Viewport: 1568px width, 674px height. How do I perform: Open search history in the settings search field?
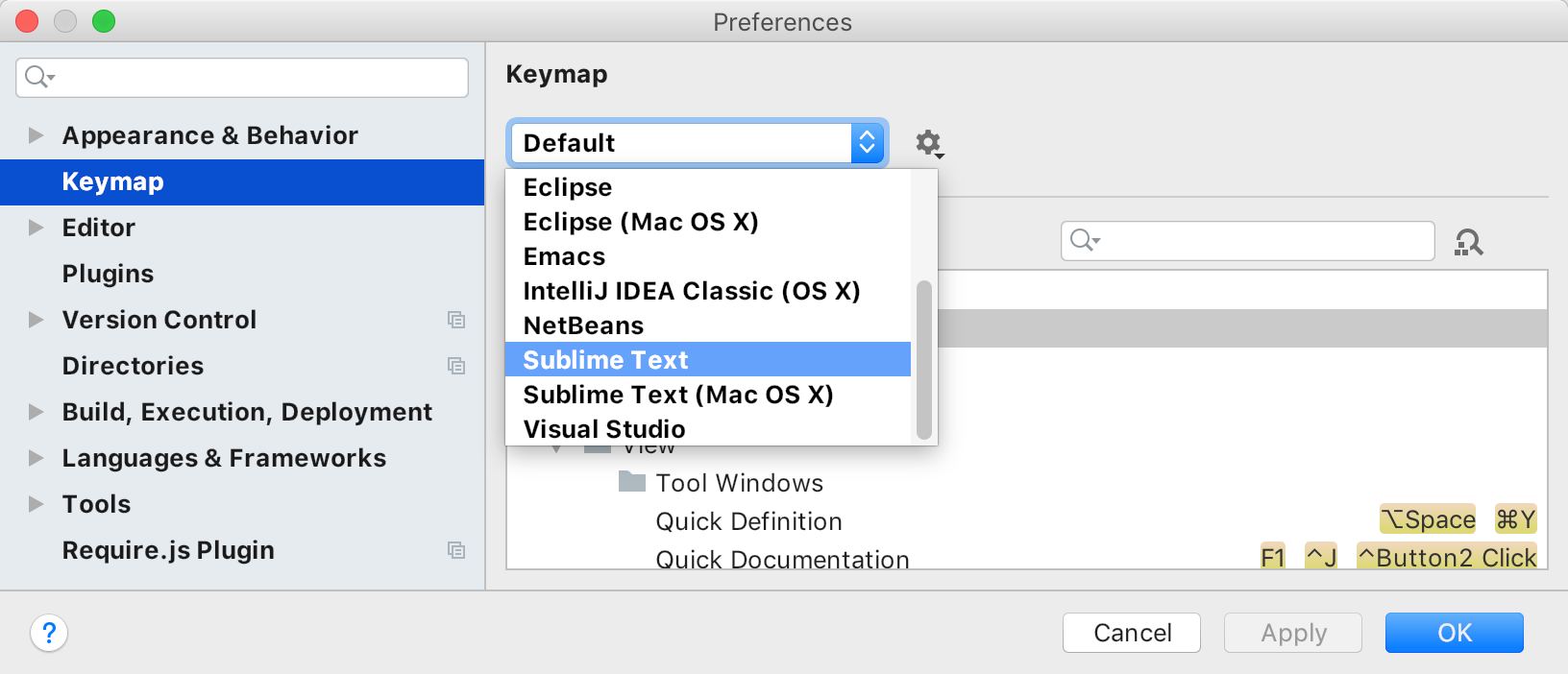tap(39, 77)
